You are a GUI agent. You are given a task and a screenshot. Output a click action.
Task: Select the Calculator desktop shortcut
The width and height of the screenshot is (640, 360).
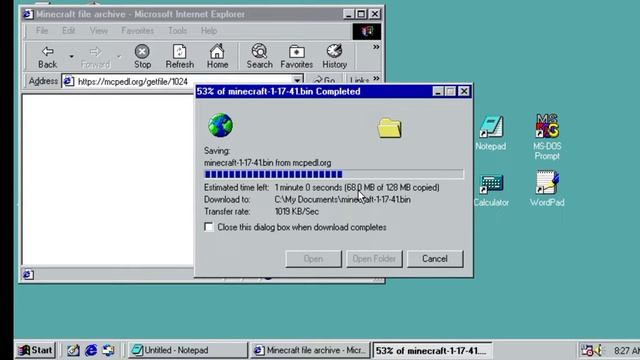tap(491, 190)
